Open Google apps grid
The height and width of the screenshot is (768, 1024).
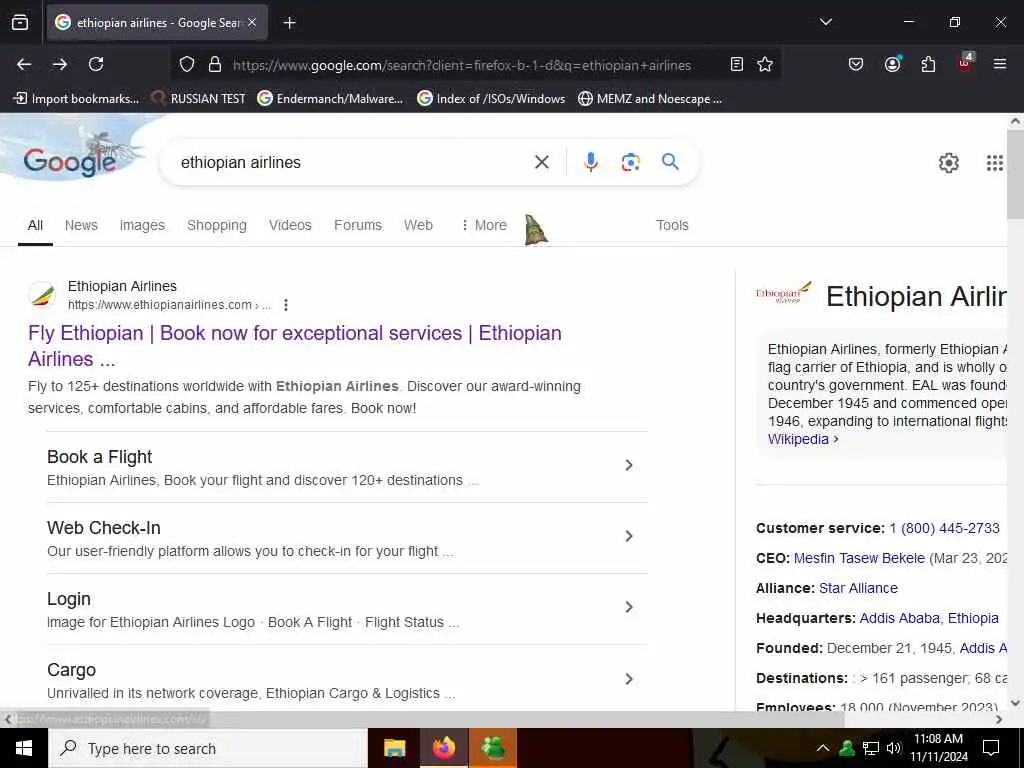[x=994, y=163]
